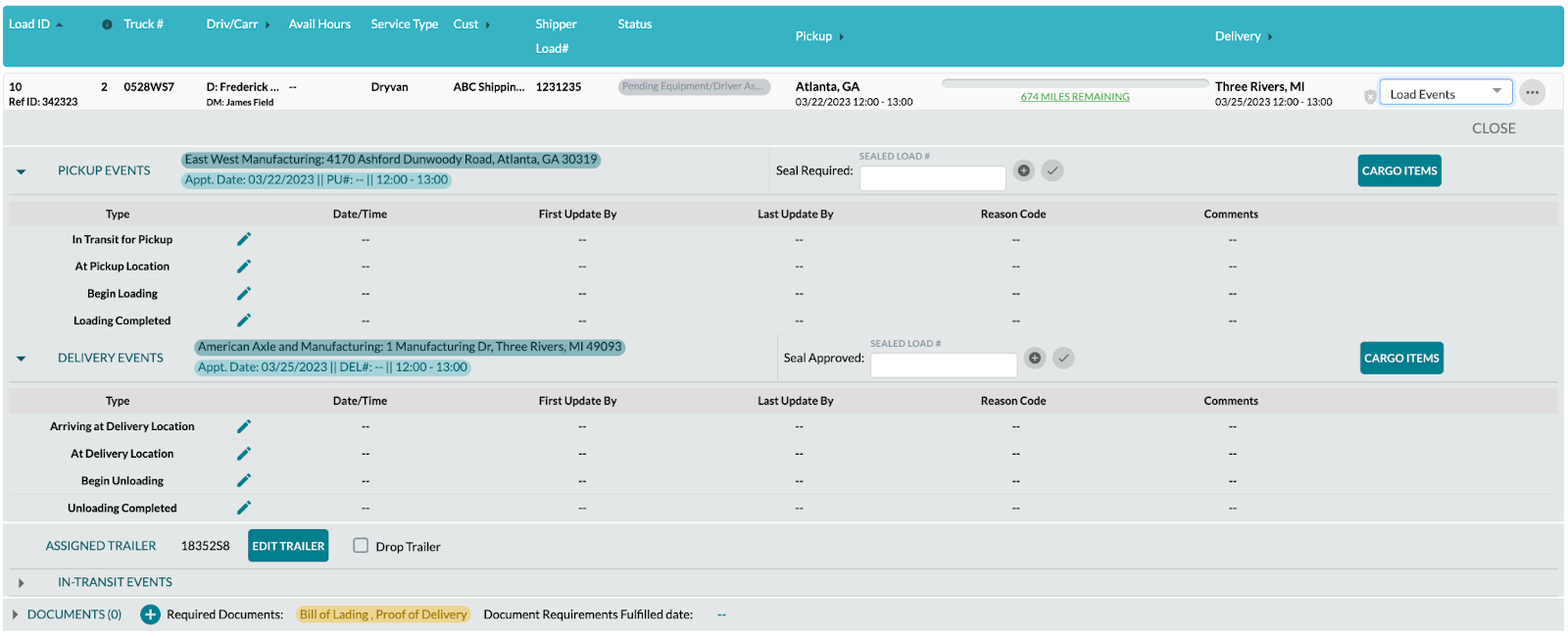Click the In-Transit Events label

[x=115, y=582]
